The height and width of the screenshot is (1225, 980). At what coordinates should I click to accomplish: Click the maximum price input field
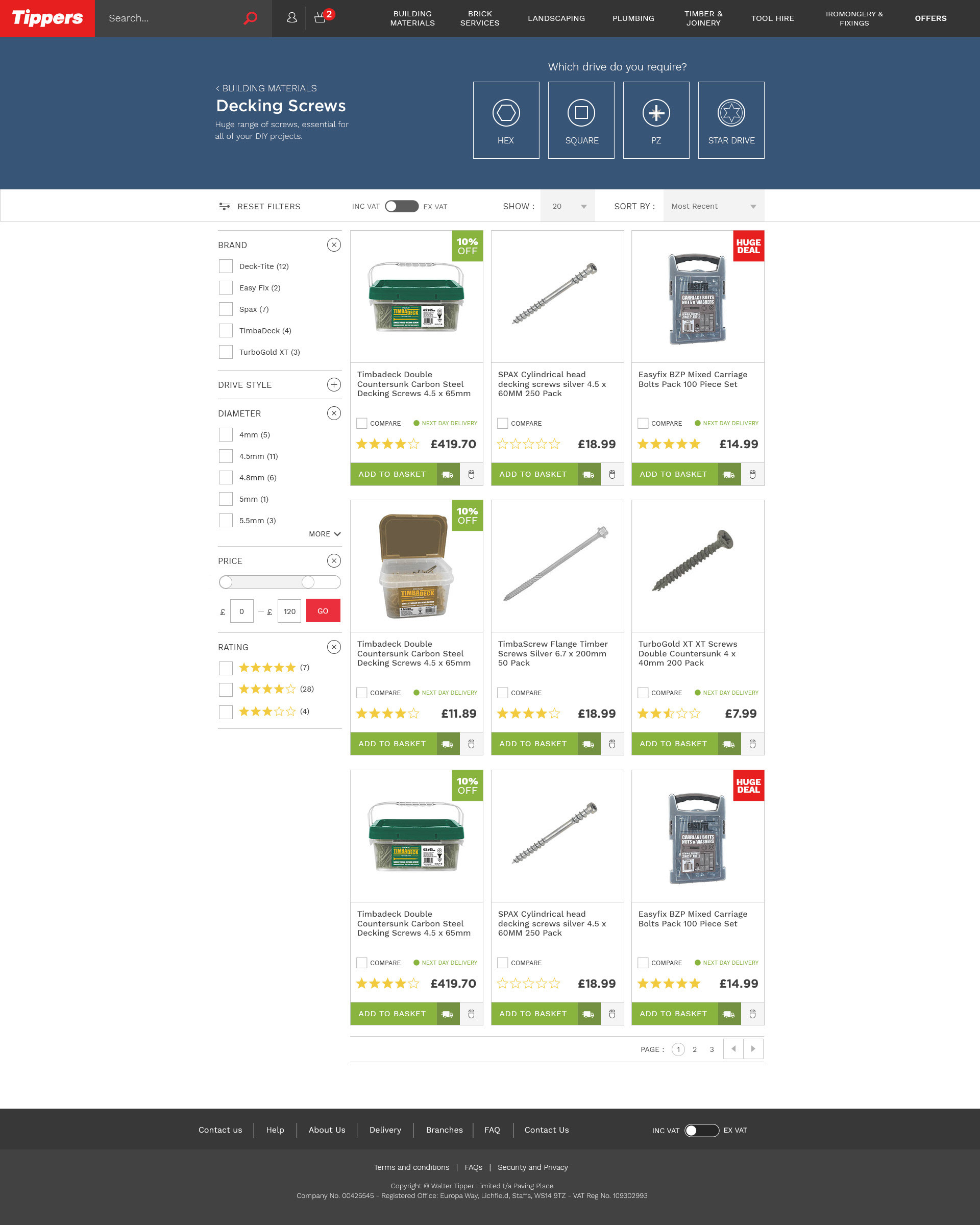pos(289,611)
